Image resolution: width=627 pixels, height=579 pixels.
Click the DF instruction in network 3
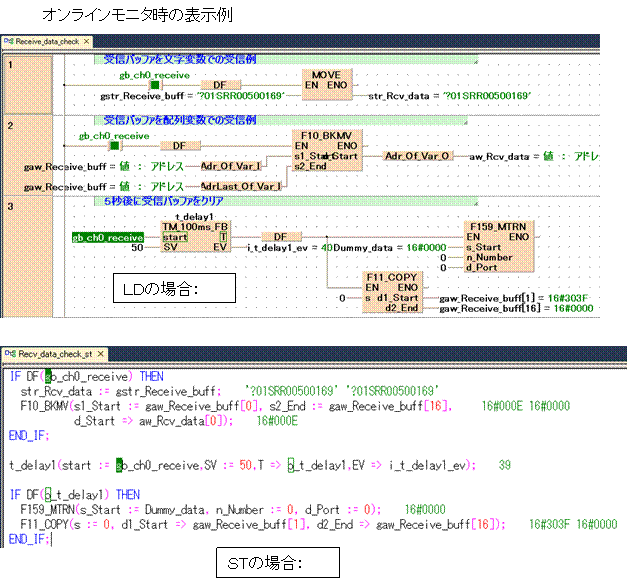click(x=281, y=237)
